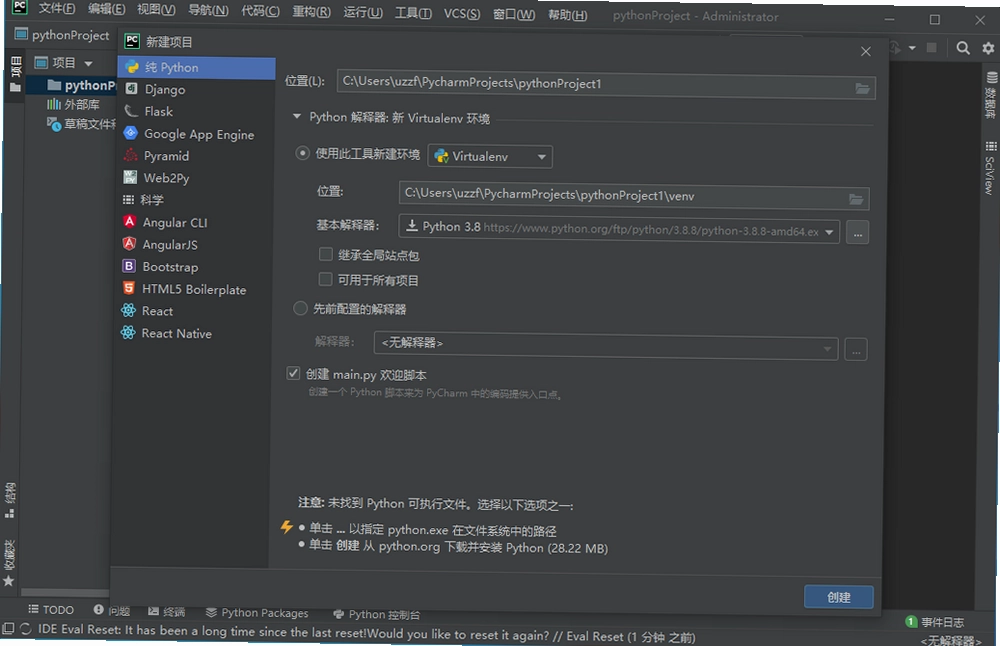1000x646 pixels.
Task: Open the 基本解释器 Python 3.8 dropdown
Action: [619, 230]
